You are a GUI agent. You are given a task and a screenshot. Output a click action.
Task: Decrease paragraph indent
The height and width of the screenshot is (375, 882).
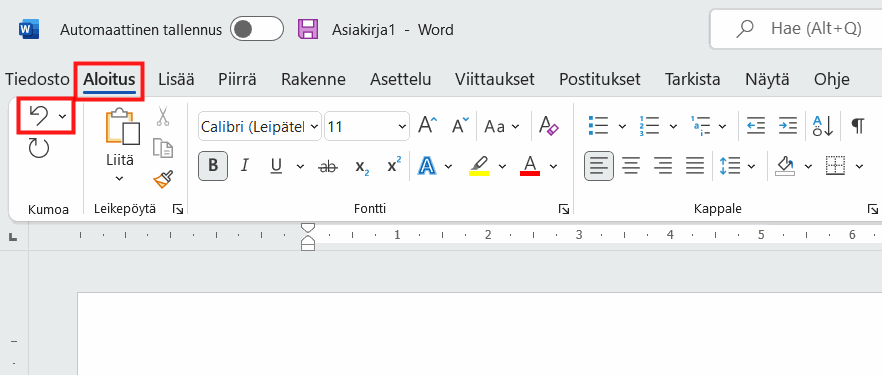pyautogui.click(x=756, y=126)
